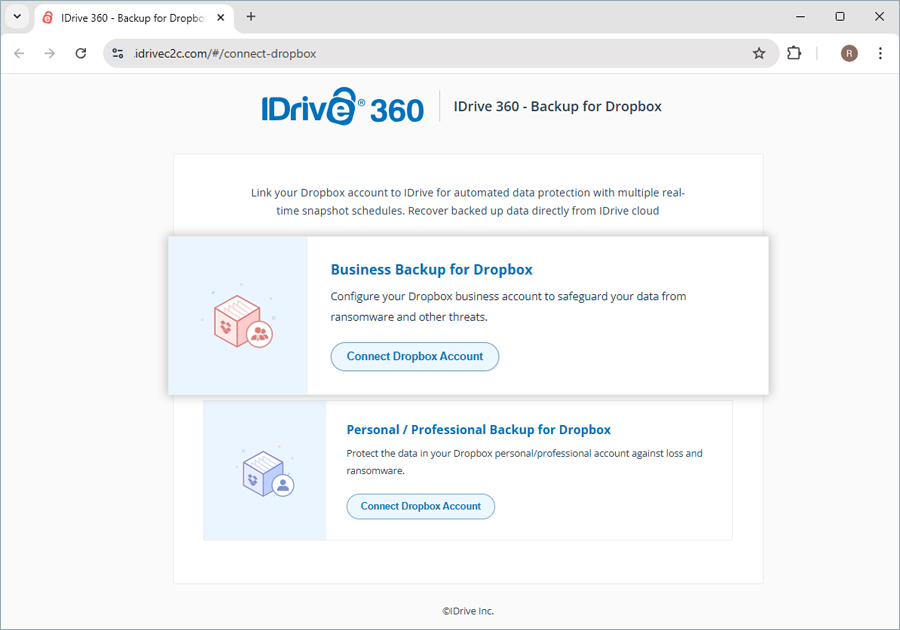Bookmark this page with the star icon
Image resolution: width=900 pixels, height=630 pixels.
point(759,53)
